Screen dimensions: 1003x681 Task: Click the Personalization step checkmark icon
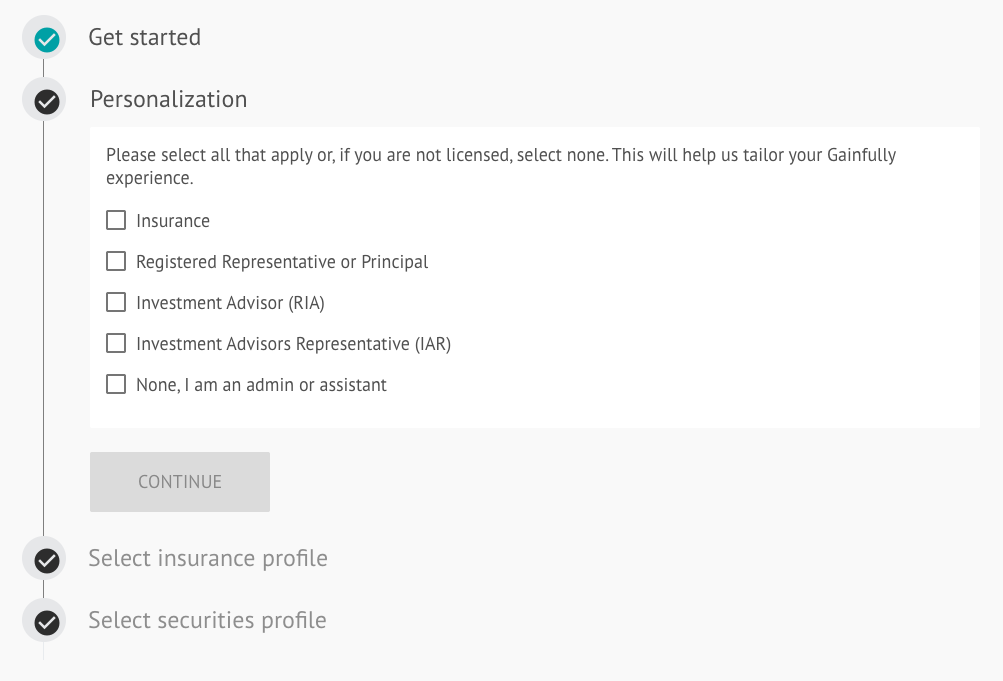tap(47, 102)
